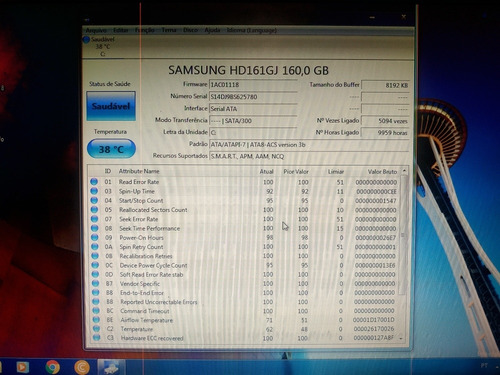Open the Disco menu
The image size is (500, 375).
(190, 30)
